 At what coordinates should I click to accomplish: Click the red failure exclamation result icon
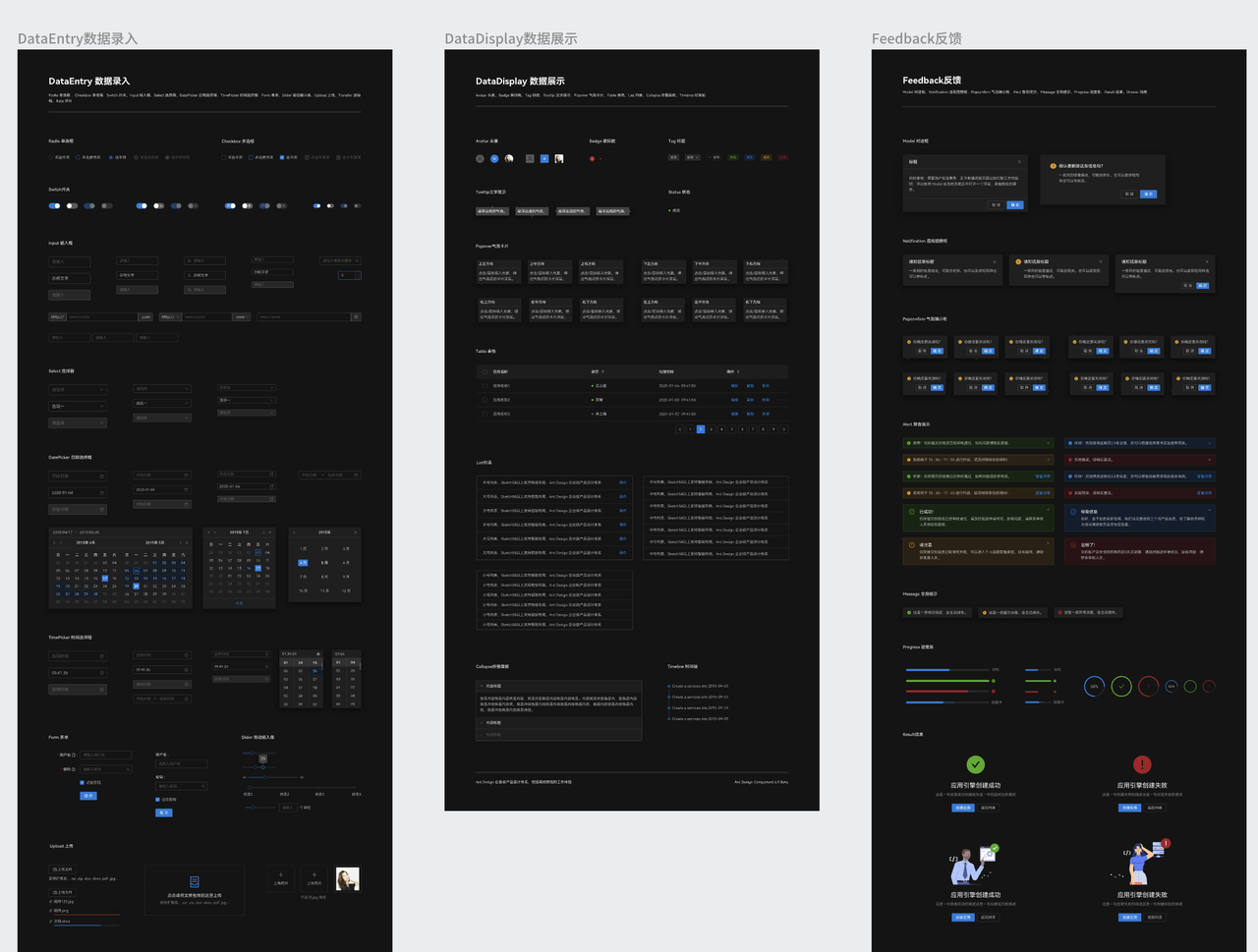(1142, 764)
